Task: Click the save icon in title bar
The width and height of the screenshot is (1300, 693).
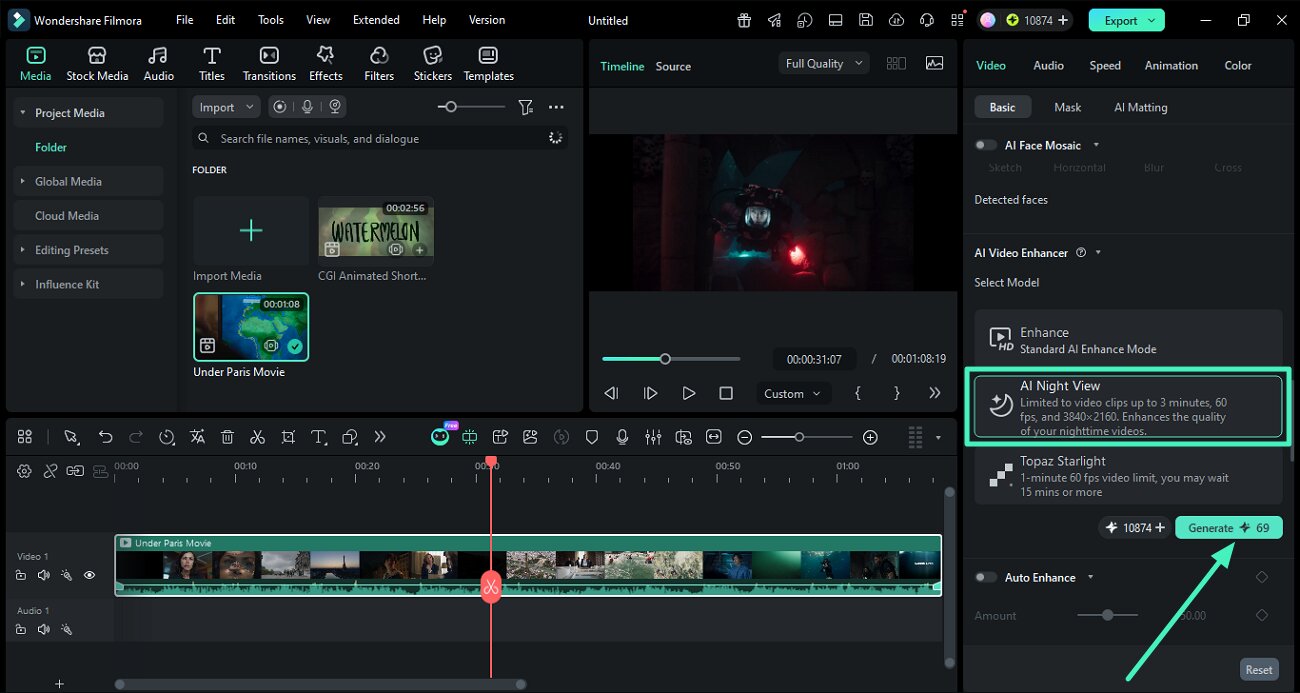Action: point(866,20)
